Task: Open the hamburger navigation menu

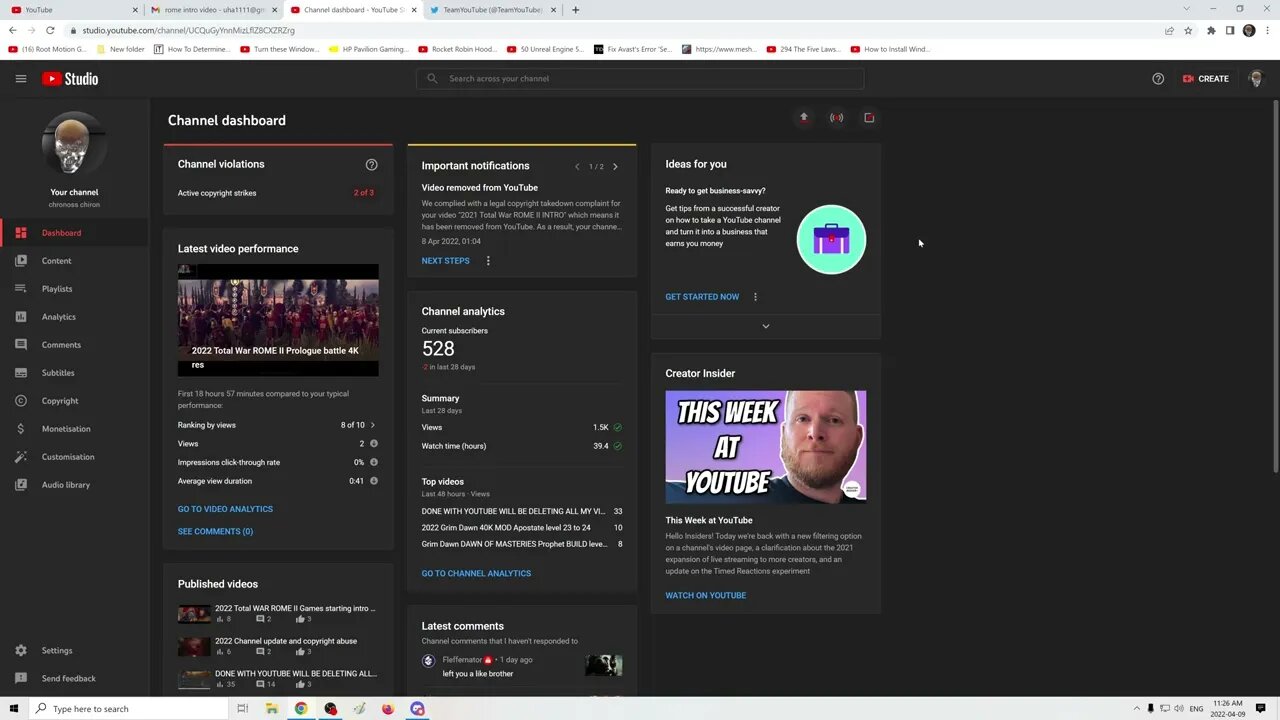Action: (20, 79)
